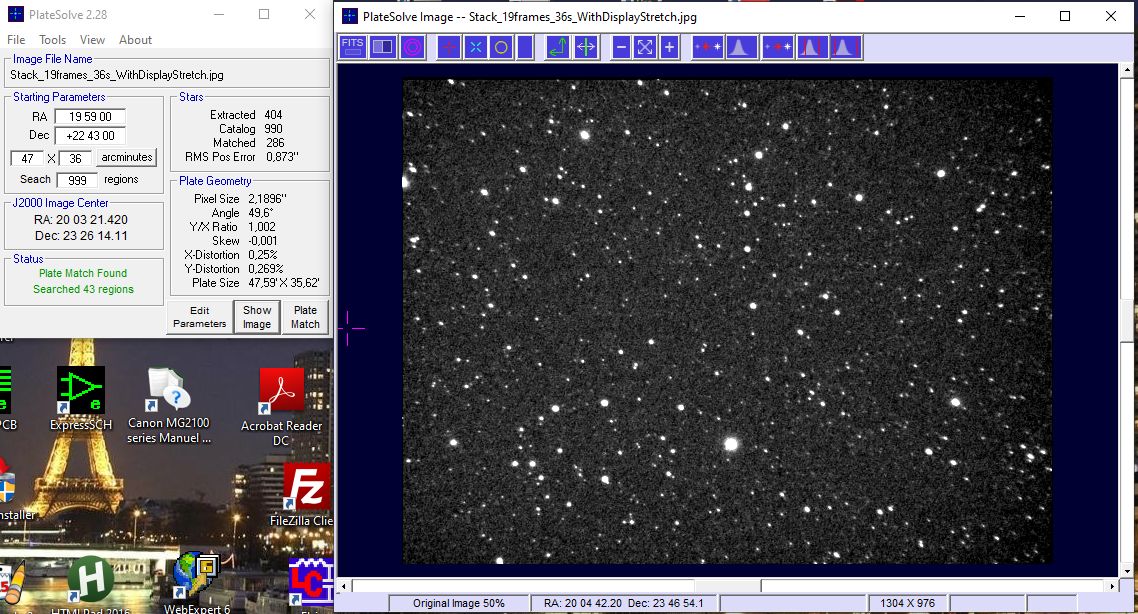
Task: Click the split-panel view toolbar icon
Action: click(x=382, y=47)
